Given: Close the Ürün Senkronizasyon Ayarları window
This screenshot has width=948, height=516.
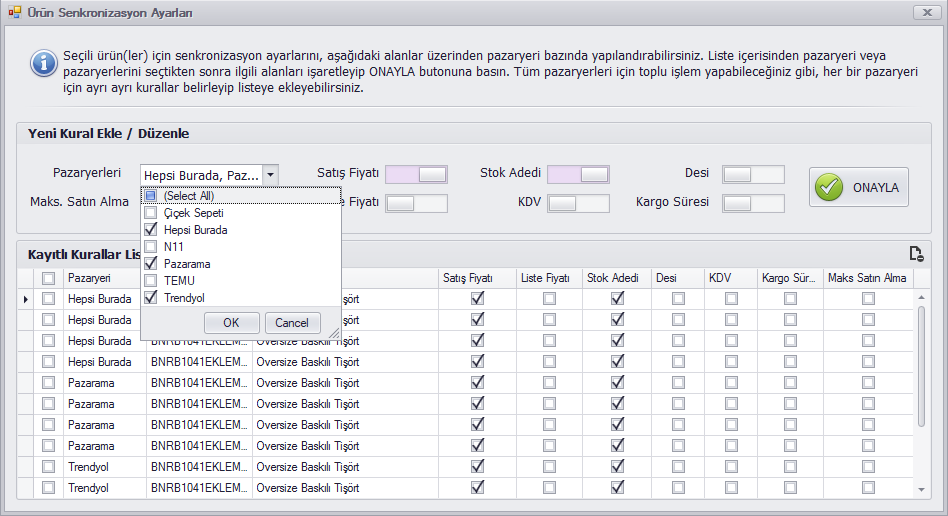Looking at the screenshot, I should click(927, 12).
